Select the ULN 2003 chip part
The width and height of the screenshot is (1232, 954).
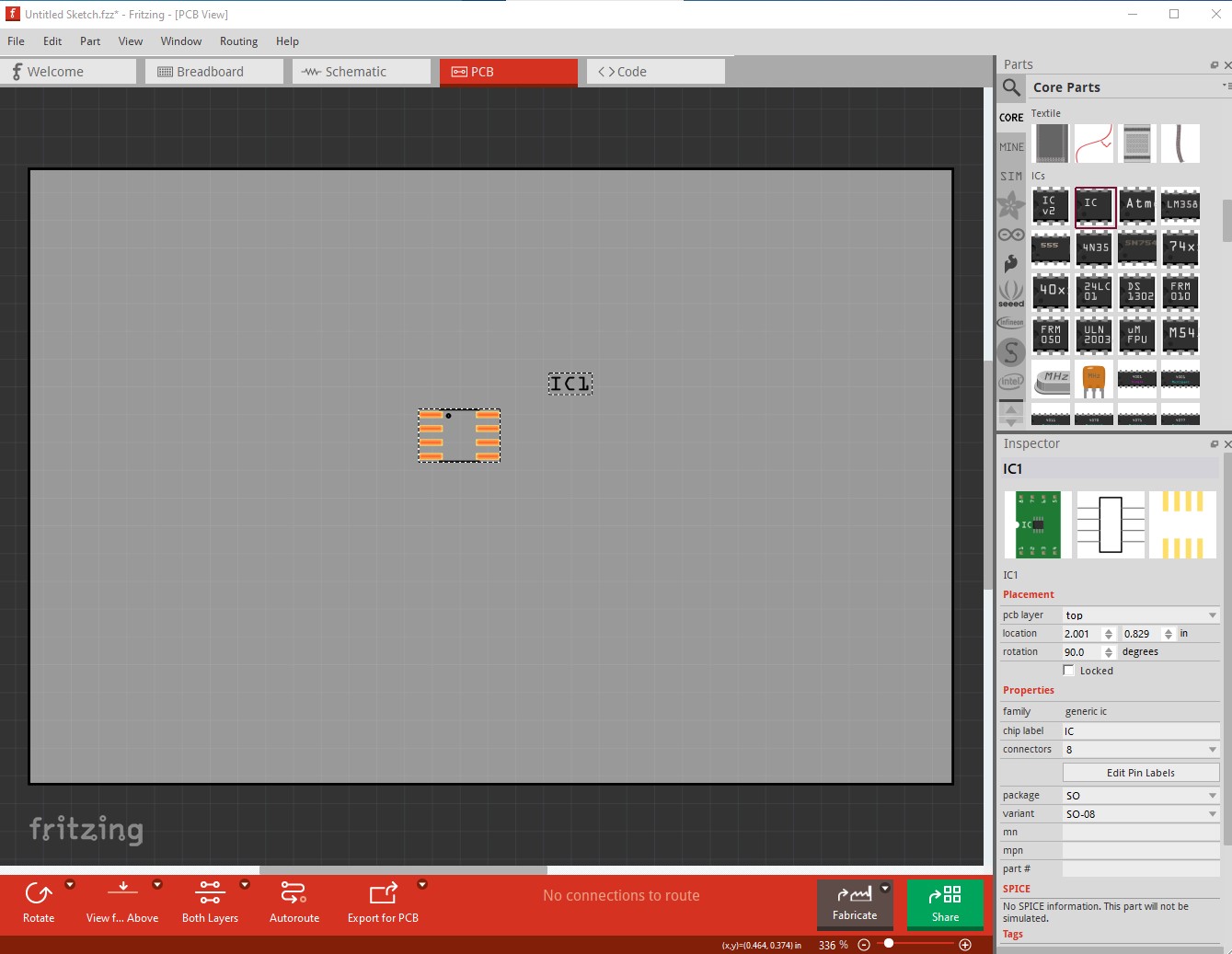coord(1094,335)
